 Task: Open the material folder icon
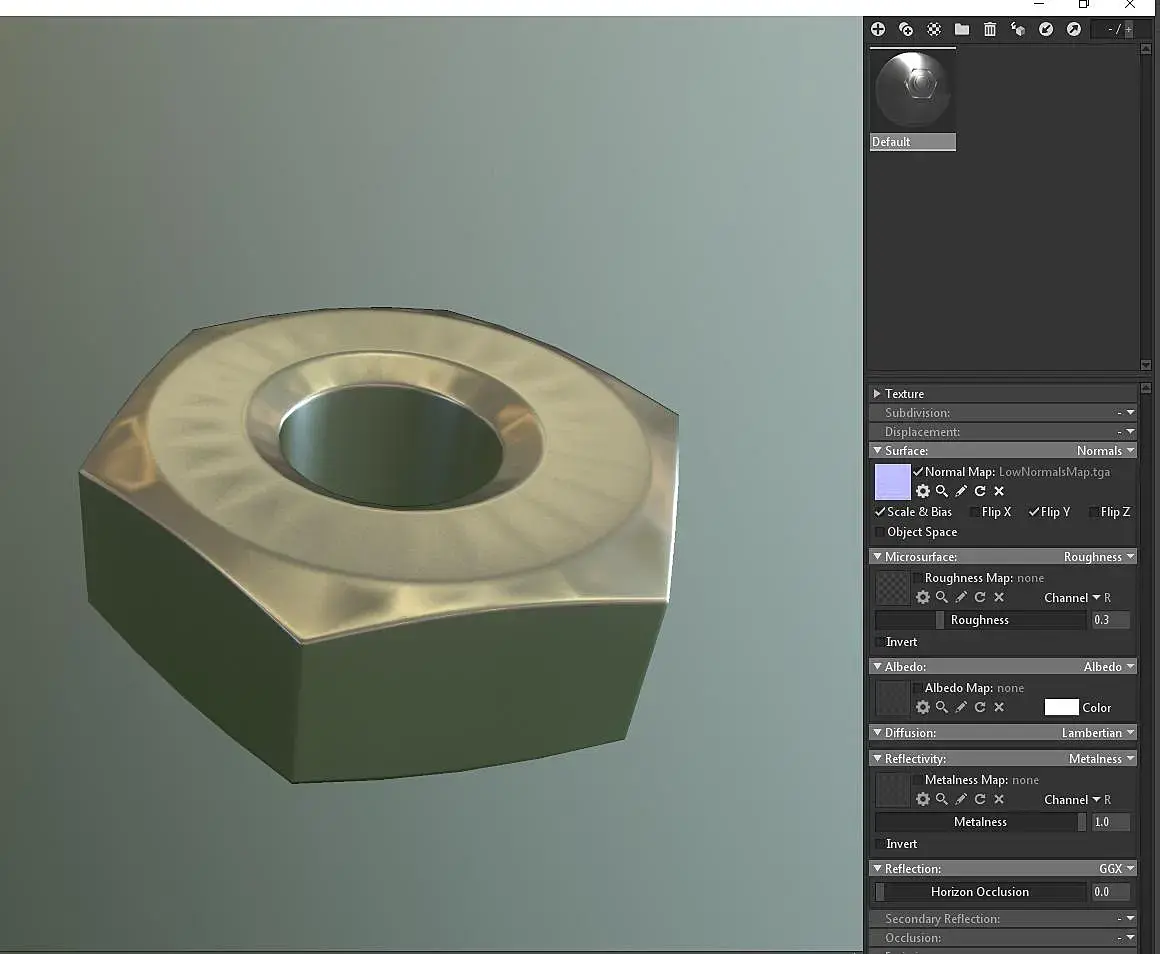coord(962,29)
